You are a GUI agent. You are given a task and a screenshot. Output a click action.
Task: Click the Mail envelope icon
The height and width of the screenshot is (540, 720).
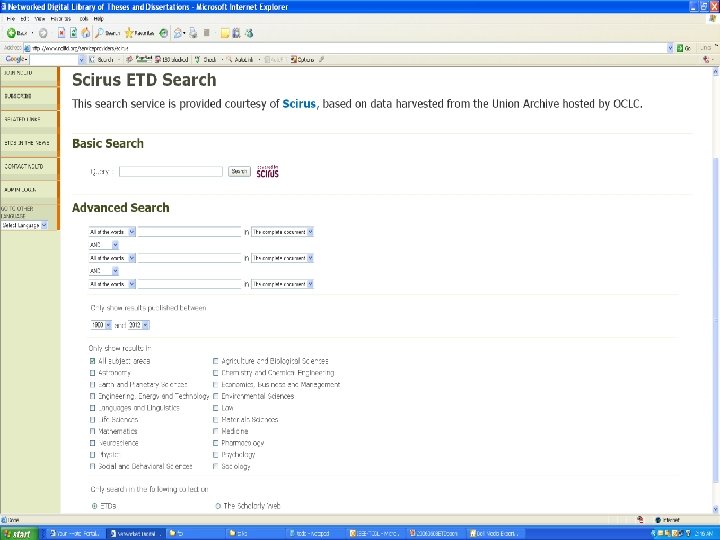pos(179,33)
